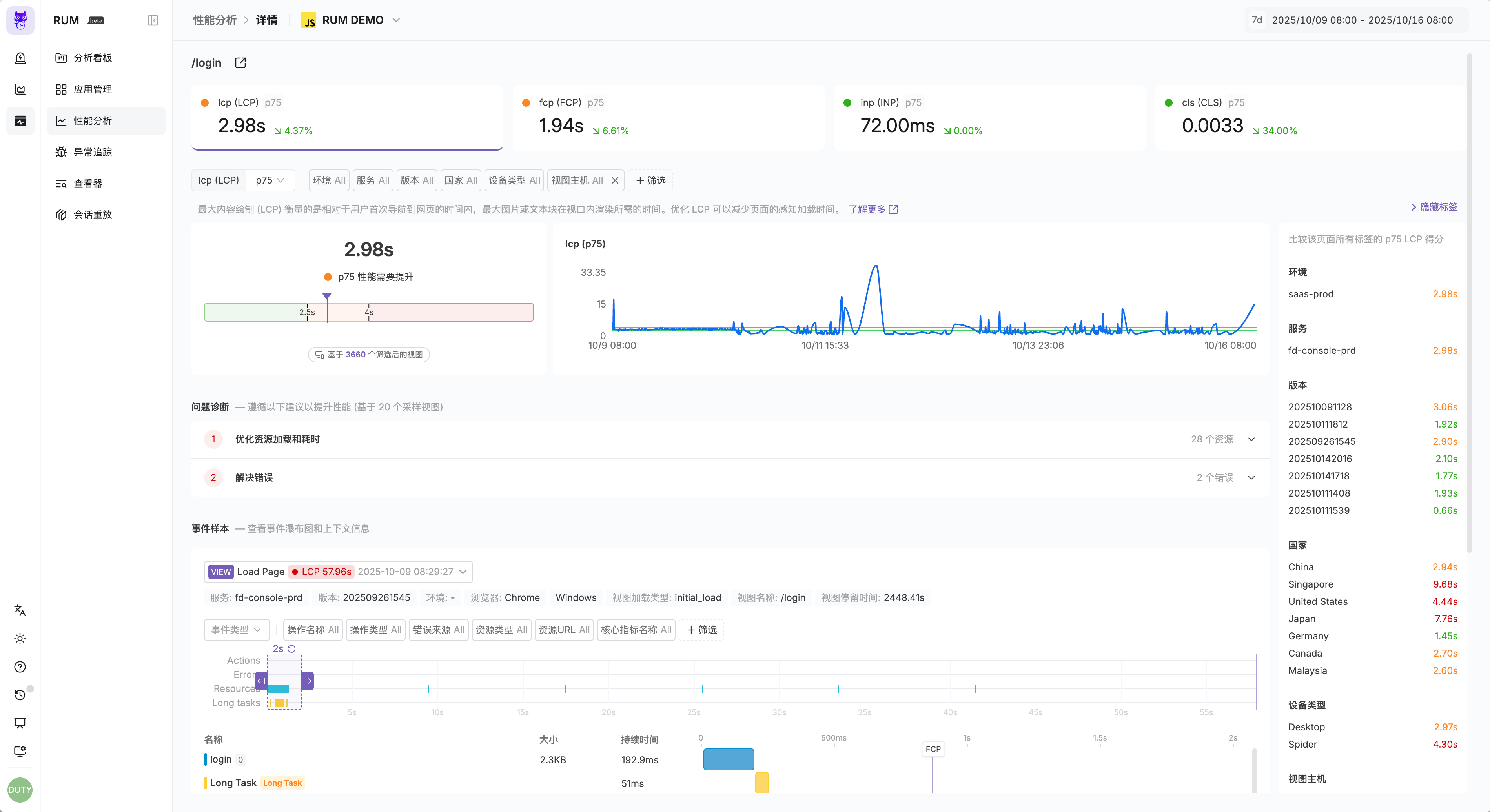Viewport: 1490px width, 812px height.
Task: Open 会话重放 in the sidebar menu
Action: click(93, 215)
